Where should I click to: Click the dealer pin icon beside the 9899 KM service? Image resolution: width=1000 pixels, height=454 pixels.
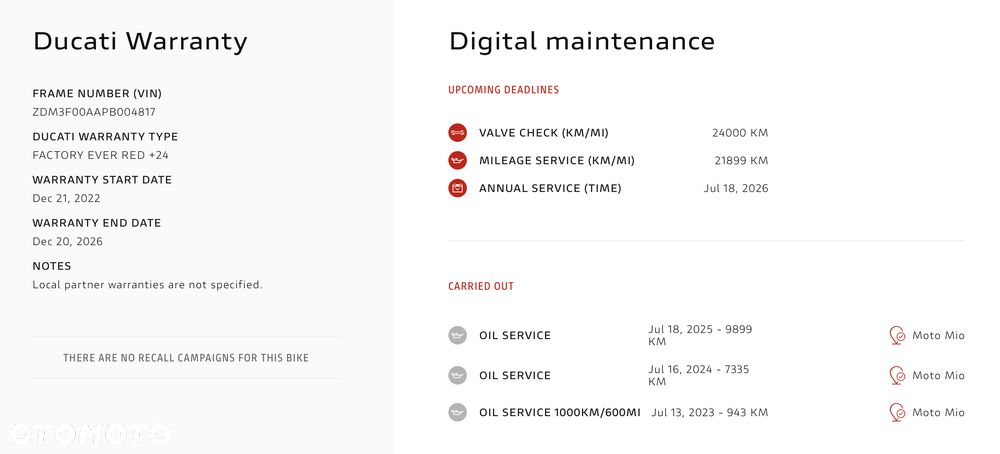click(897, 335)
